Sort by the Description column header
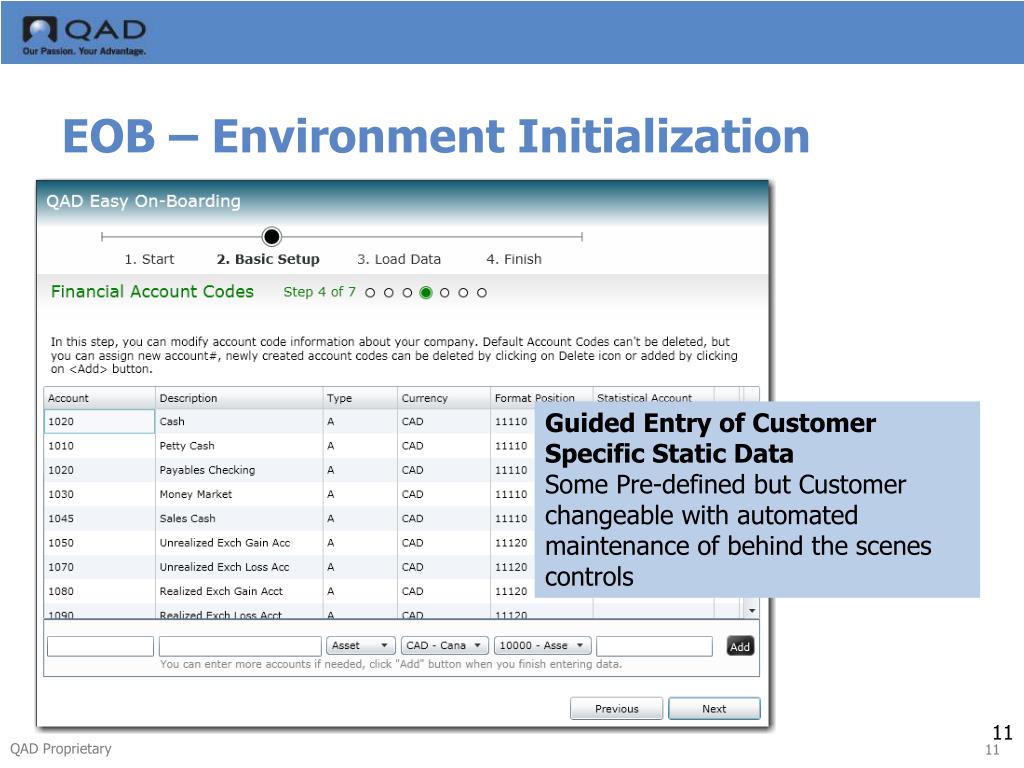1024x768 pixels. pos(239,398)
